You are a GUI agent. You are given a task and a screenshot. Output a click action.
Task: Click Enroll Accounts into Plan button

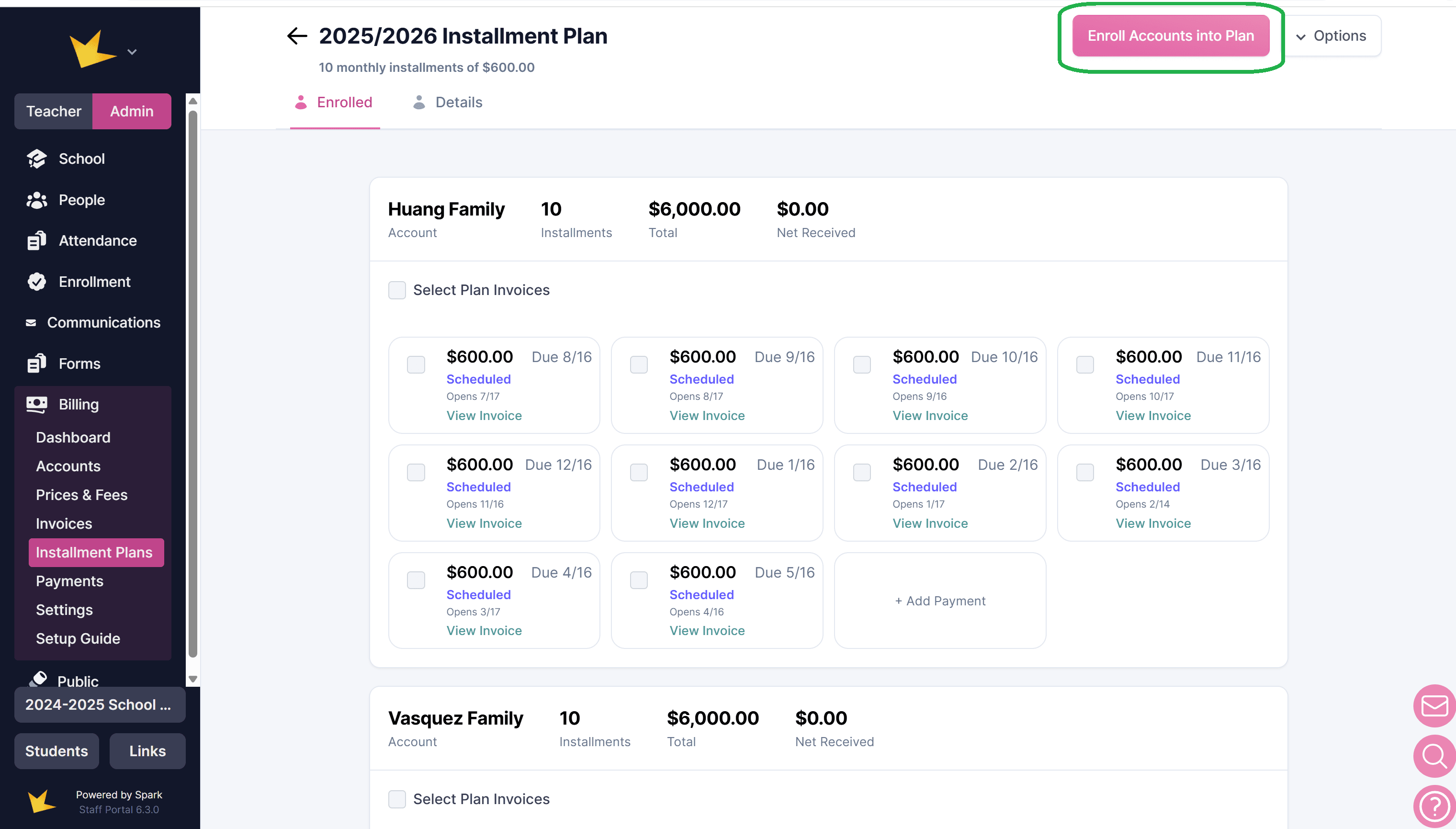tap(1170, 36)
